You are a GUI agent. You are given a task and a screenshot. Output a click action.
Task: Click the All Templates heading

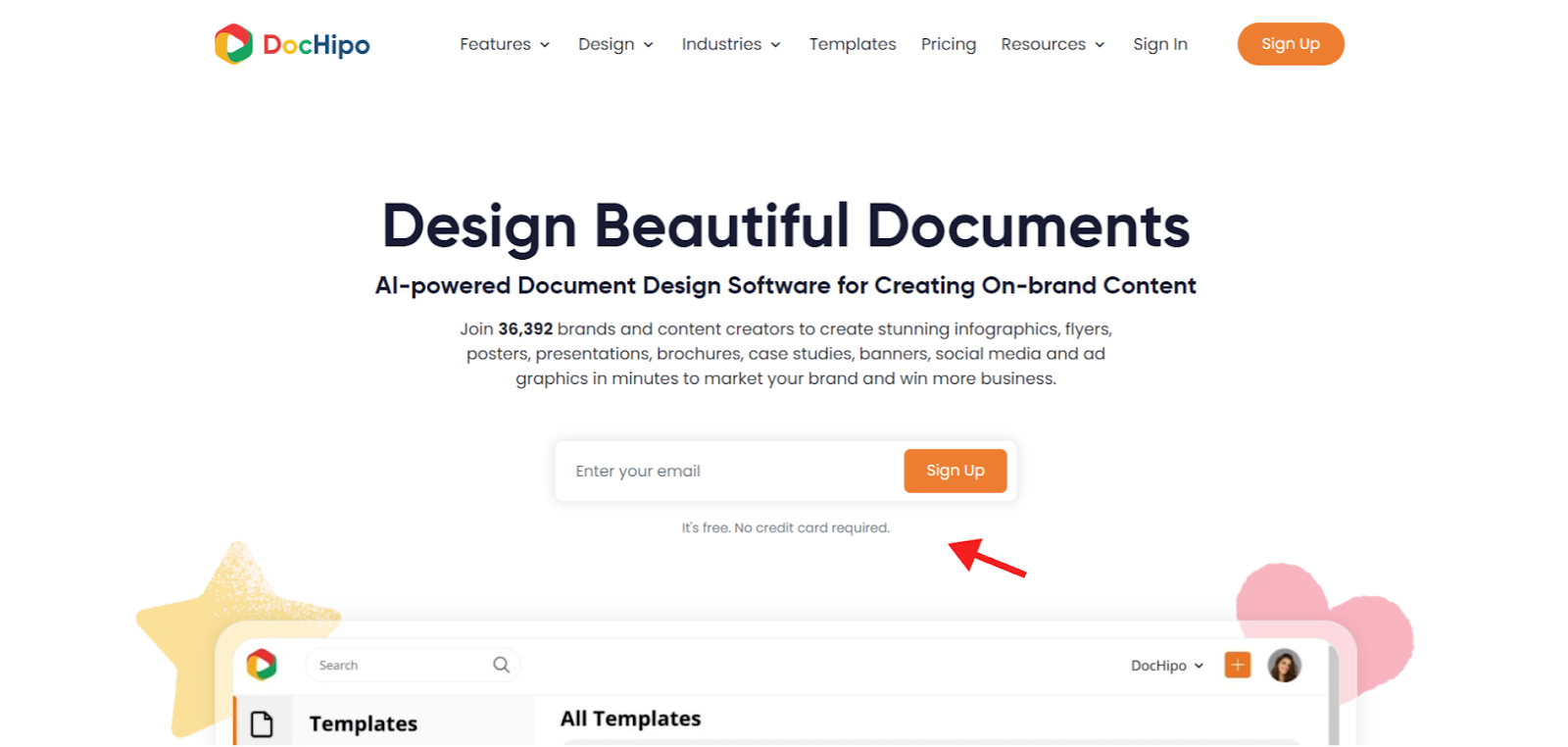[x=630, y=719]
